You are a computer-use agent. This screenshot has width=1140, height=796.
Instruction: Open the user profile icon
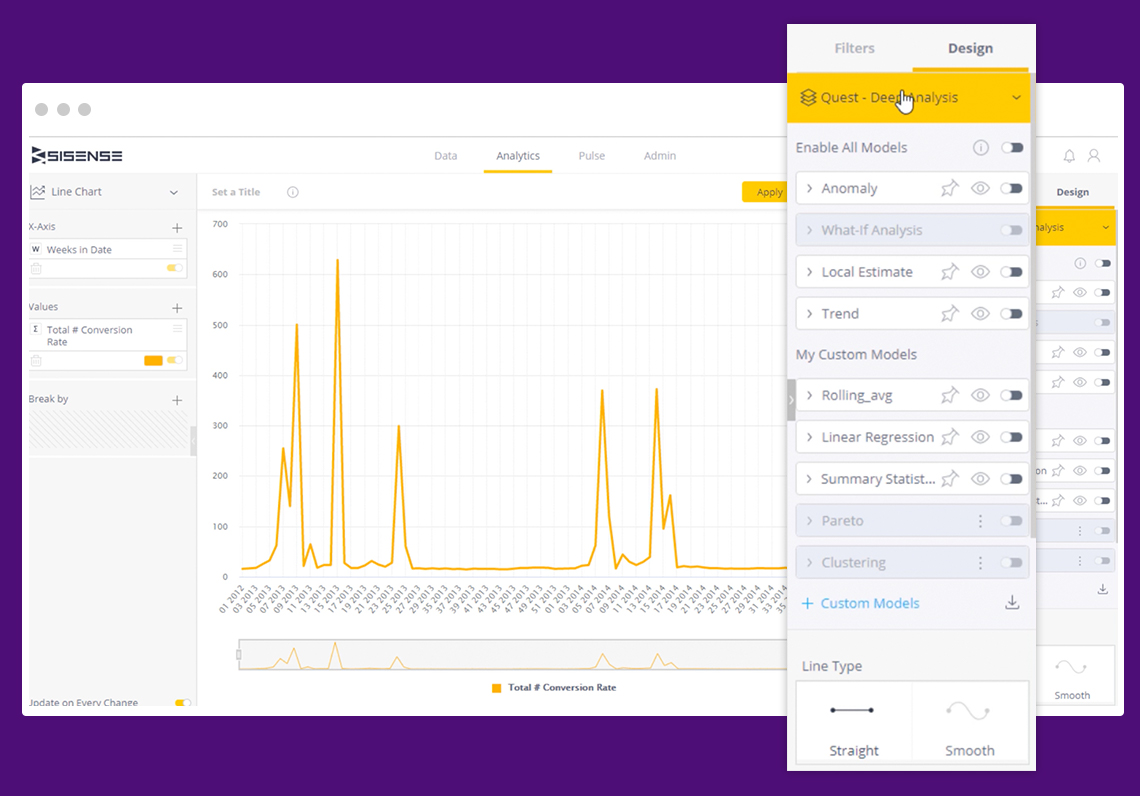[x=1094, y=156]
